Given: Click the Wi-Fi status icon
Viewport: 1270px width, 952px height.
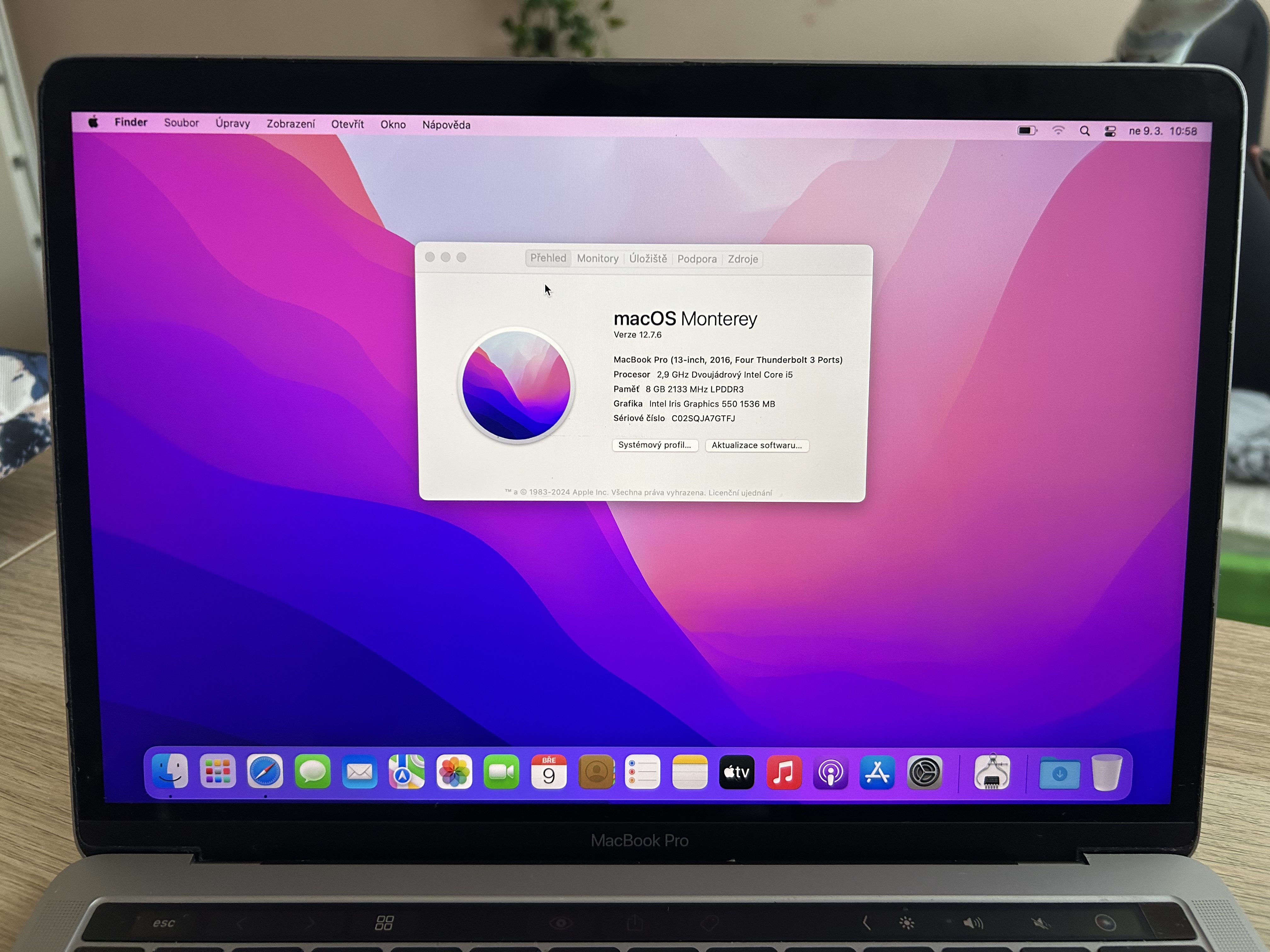Looking at the screenshot, I should tap(1058, 131).
